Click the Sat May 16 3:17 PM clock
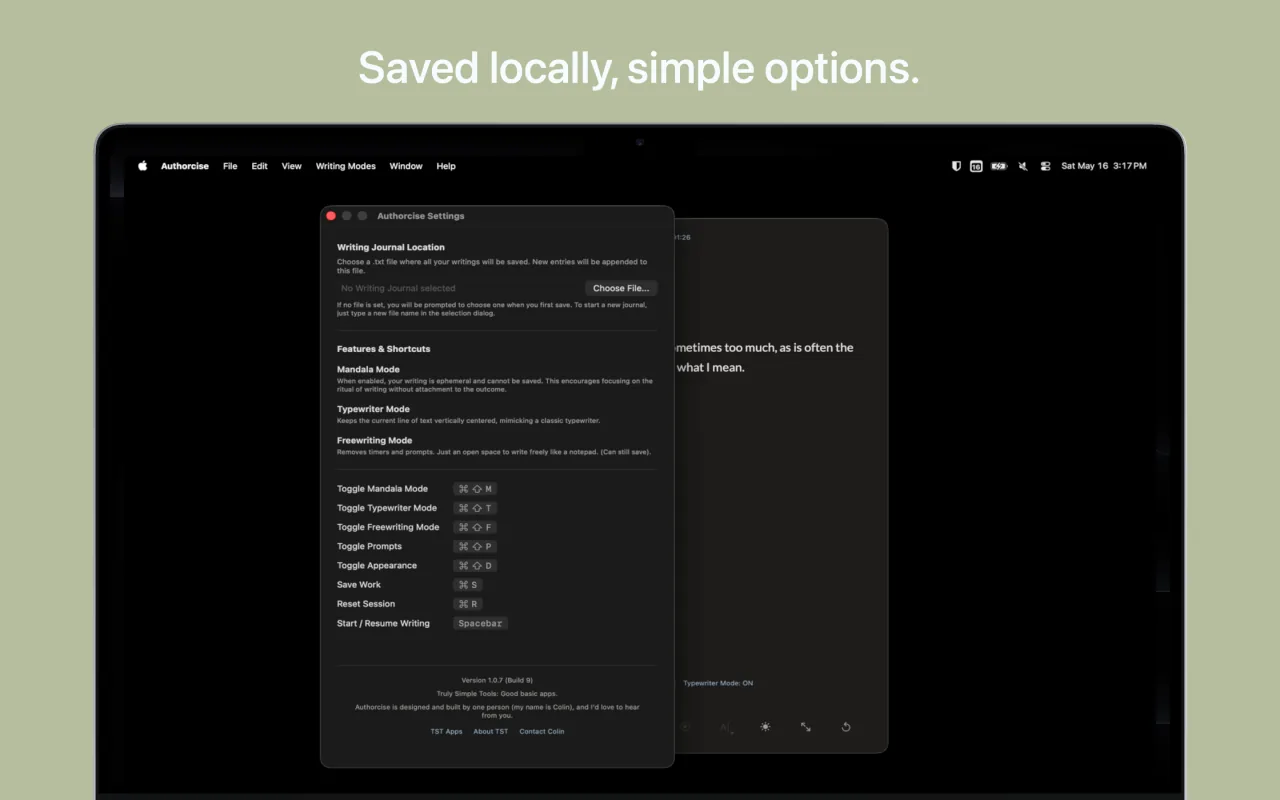1280x800 pixels. (1104, 166)
